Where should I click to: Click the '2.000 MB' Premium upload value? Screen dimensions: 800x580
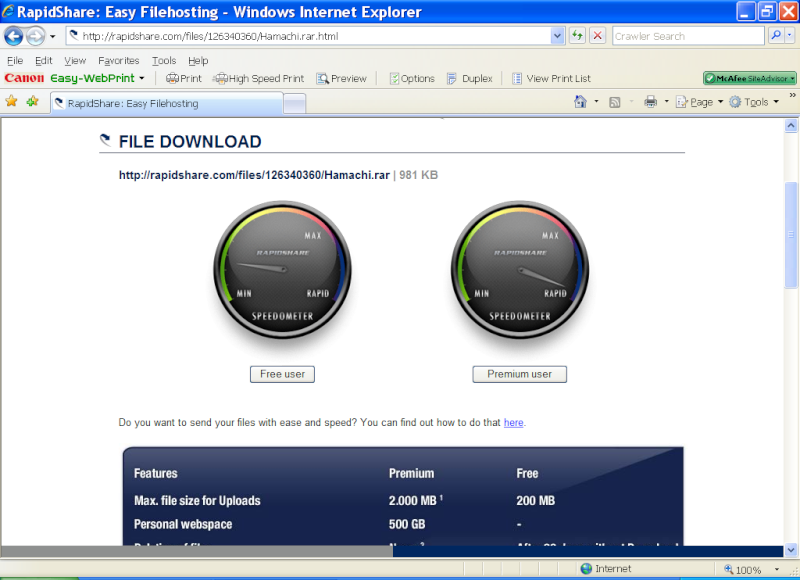tap(412, 500)
